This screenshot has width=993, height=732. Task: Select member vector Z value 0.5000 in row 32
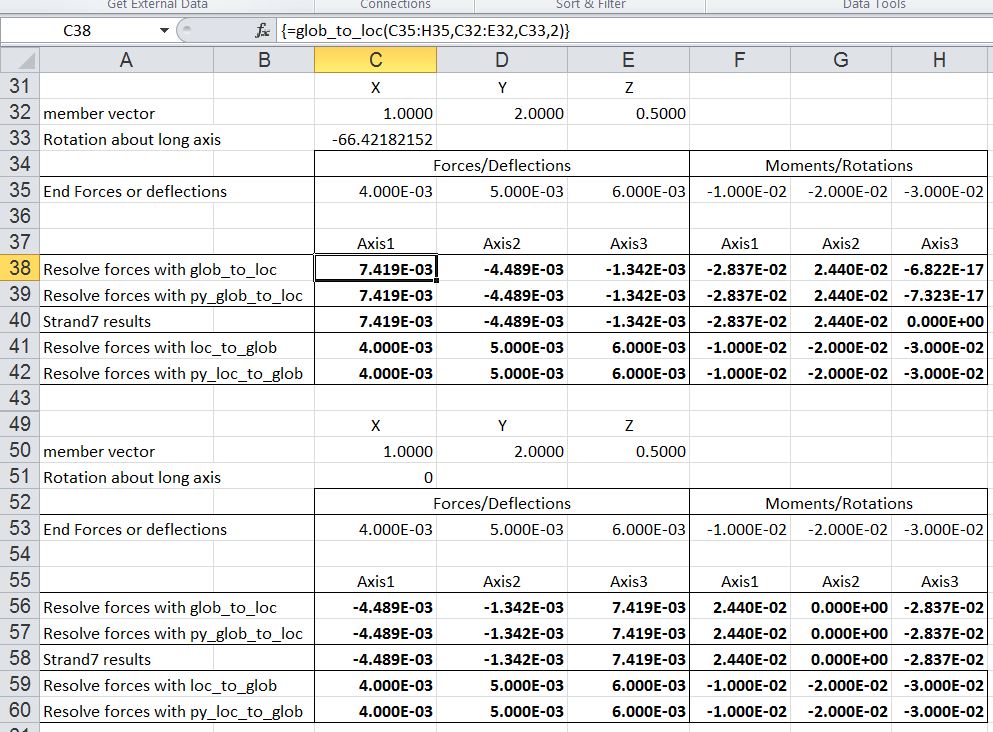click(628, 113)
